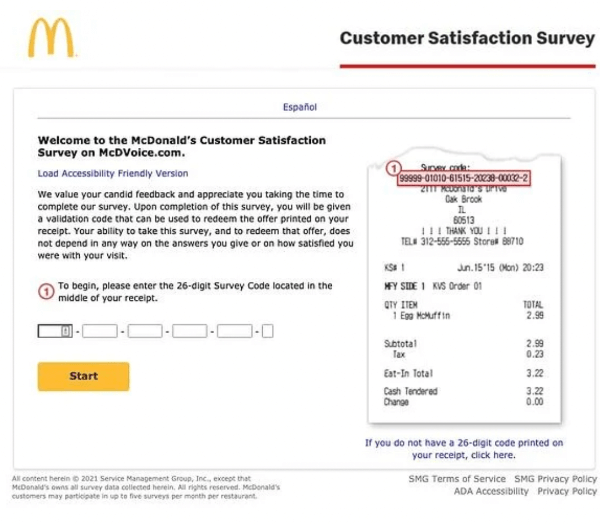Viewport: 600px width, 524px height.
Task: Select the third survey code field
Action: 145,331
